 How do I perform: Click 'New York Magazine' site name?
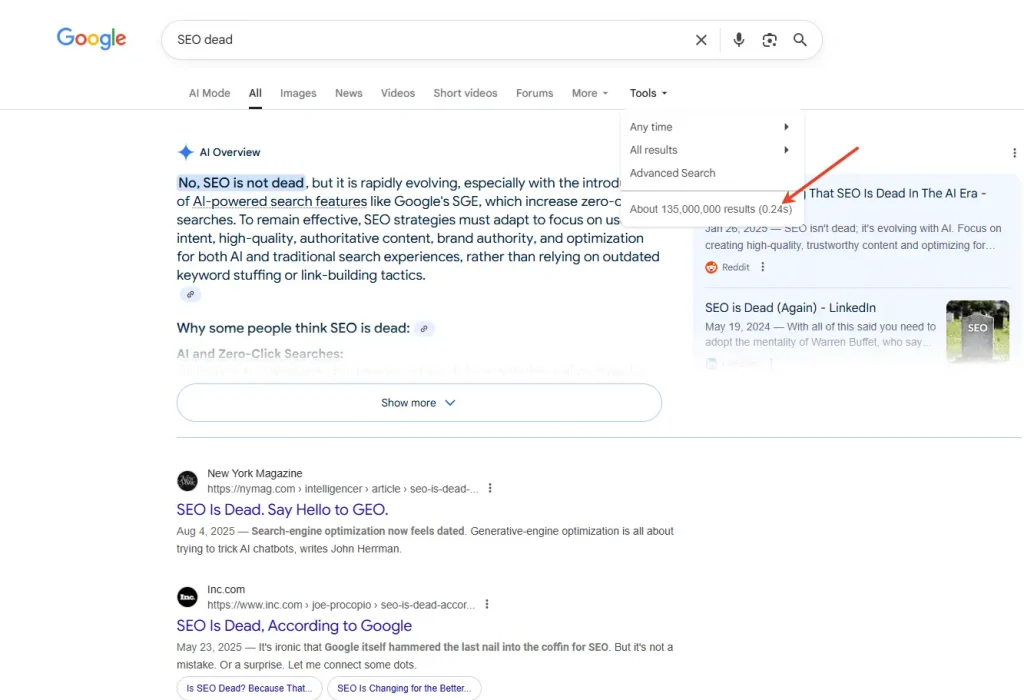pos(255,473)
